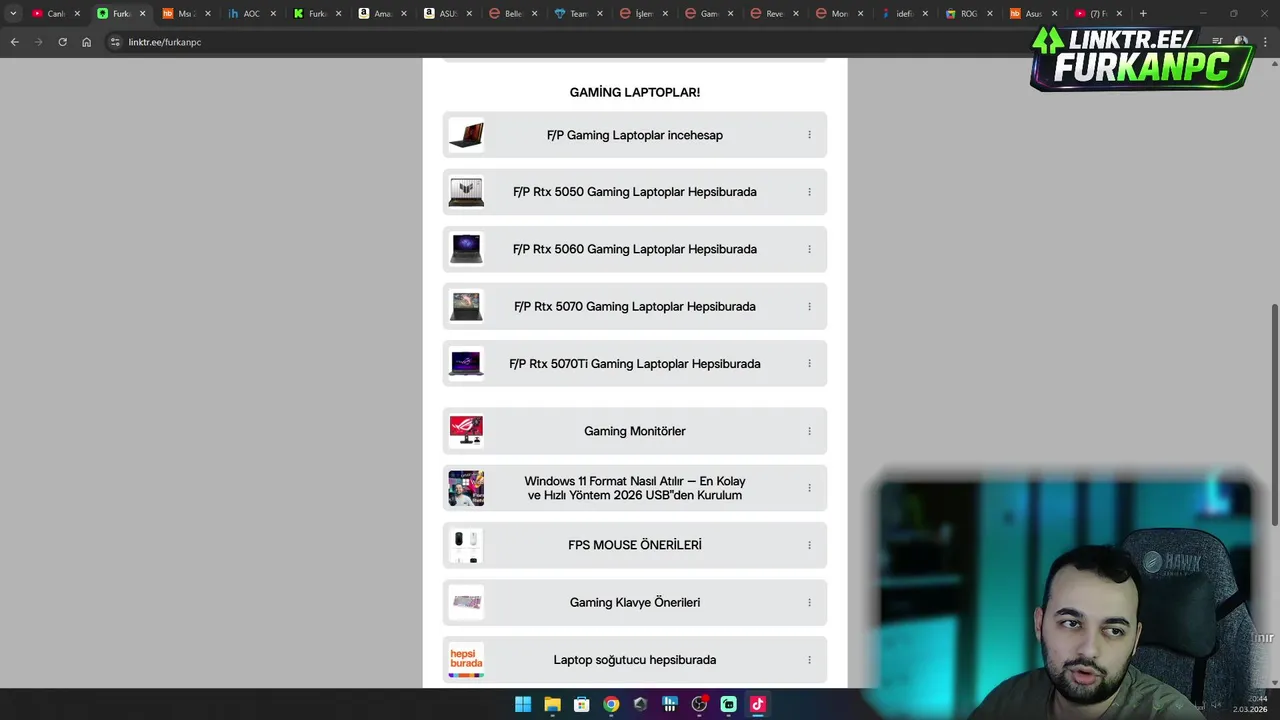The width and height of the screenshot is (1280, 720).
Task: Switch to the ROG tab
Action: (969, 14)
